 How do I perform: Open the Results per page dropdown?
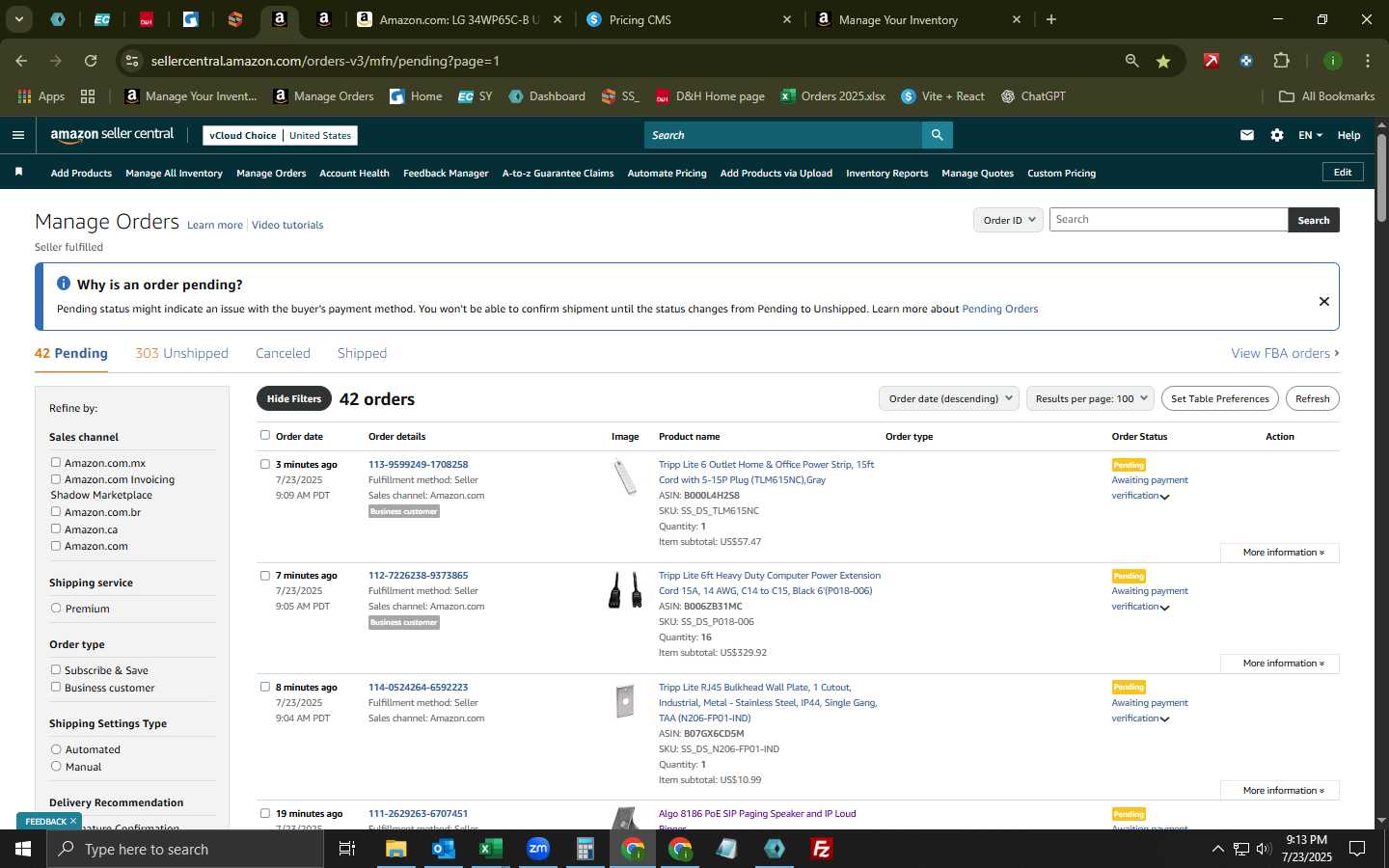pos(1090,398)
